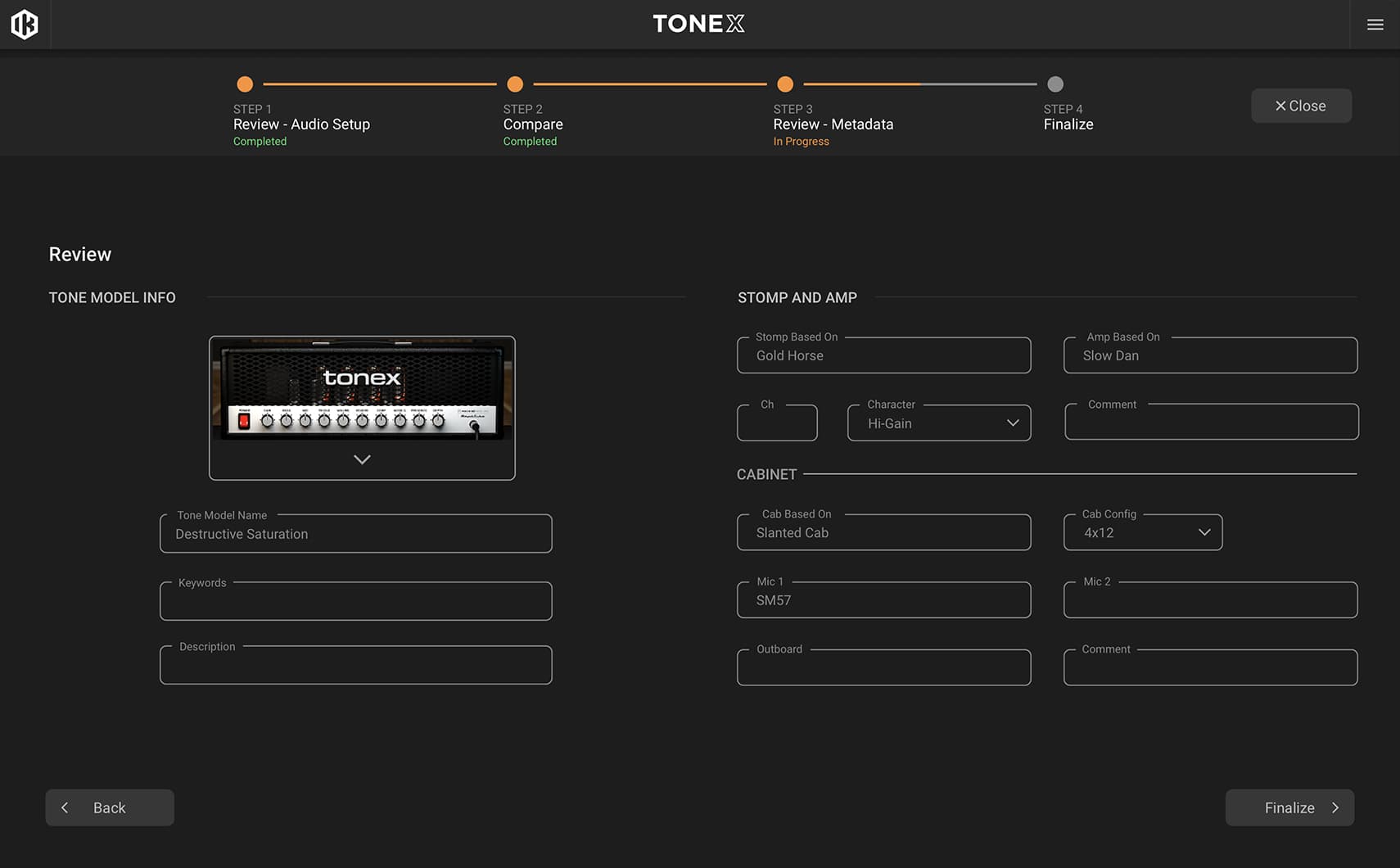Click the Tone Model Name field
The height and width of the screenshot is (868, 1400).
355,534
